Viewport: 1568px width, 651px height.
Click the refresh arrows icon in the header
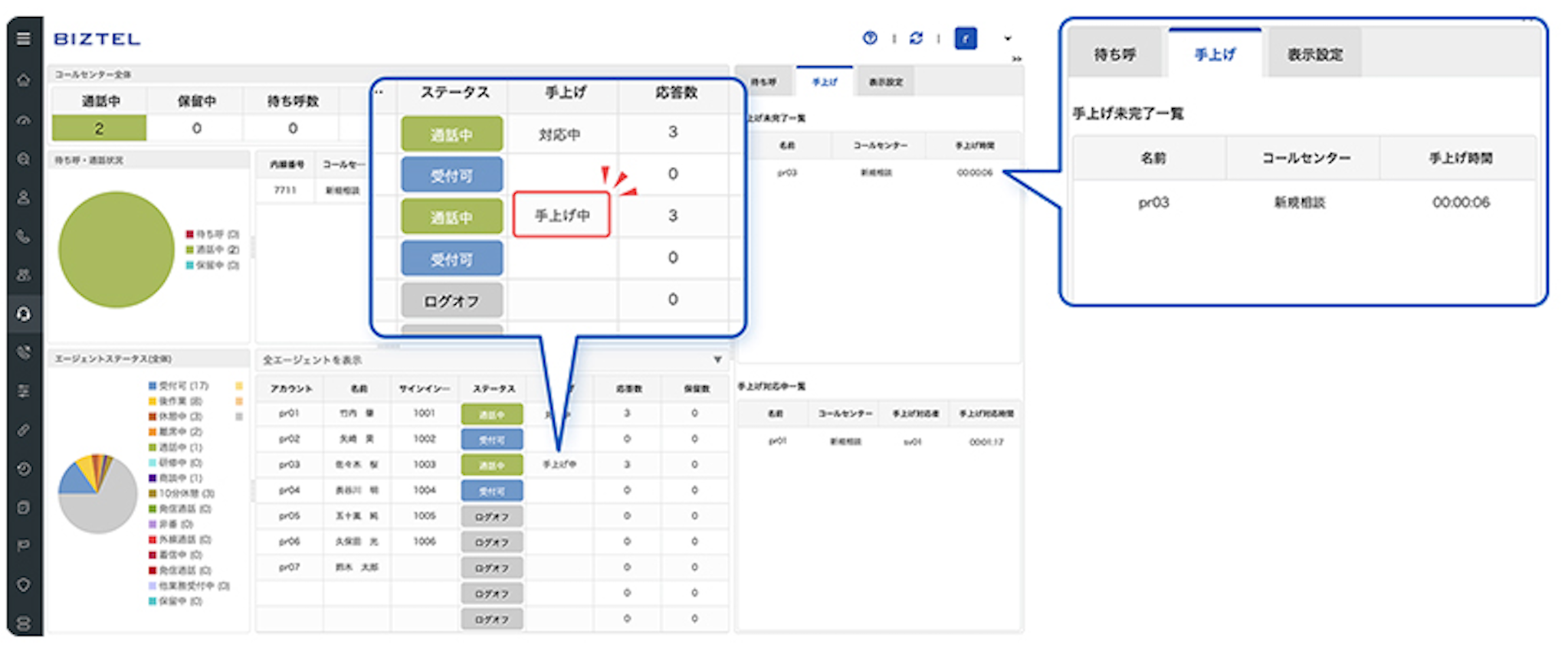click(916, 38)
